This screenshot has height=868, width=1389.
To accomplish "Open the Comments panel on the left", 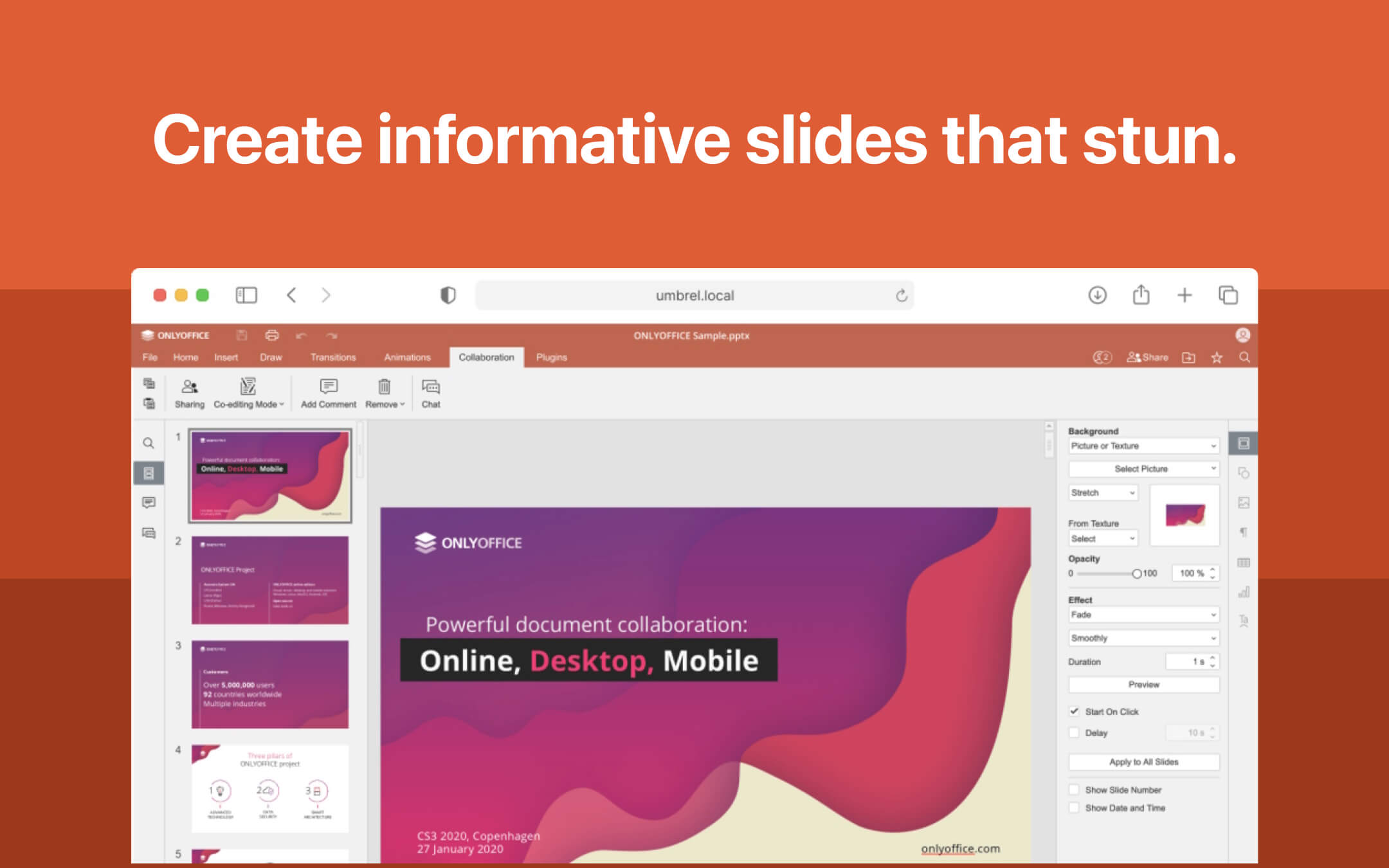I will [149, 502].
